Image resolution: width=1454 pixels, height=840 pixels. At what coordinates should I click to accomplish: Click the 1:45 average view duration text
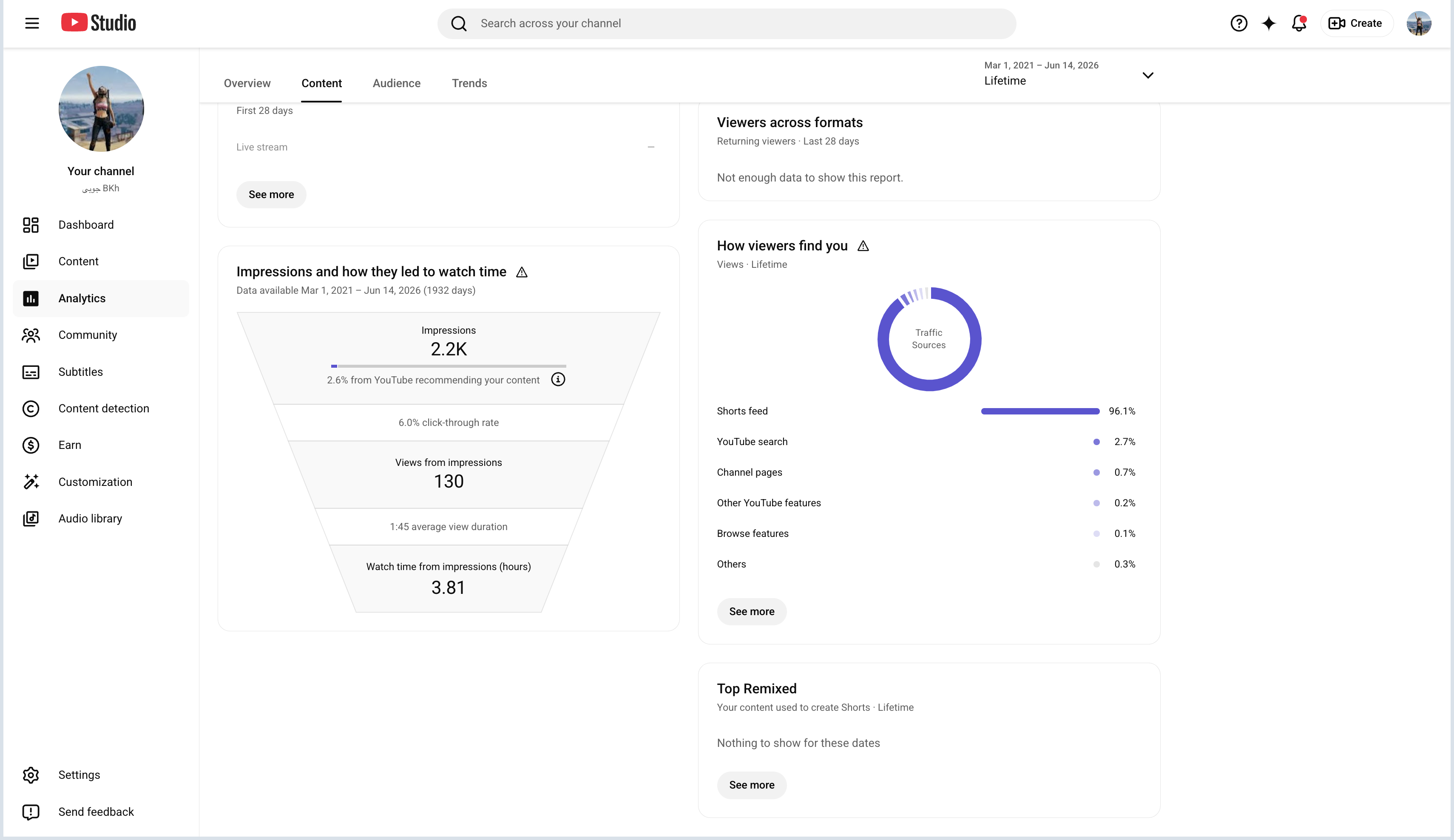448,527
